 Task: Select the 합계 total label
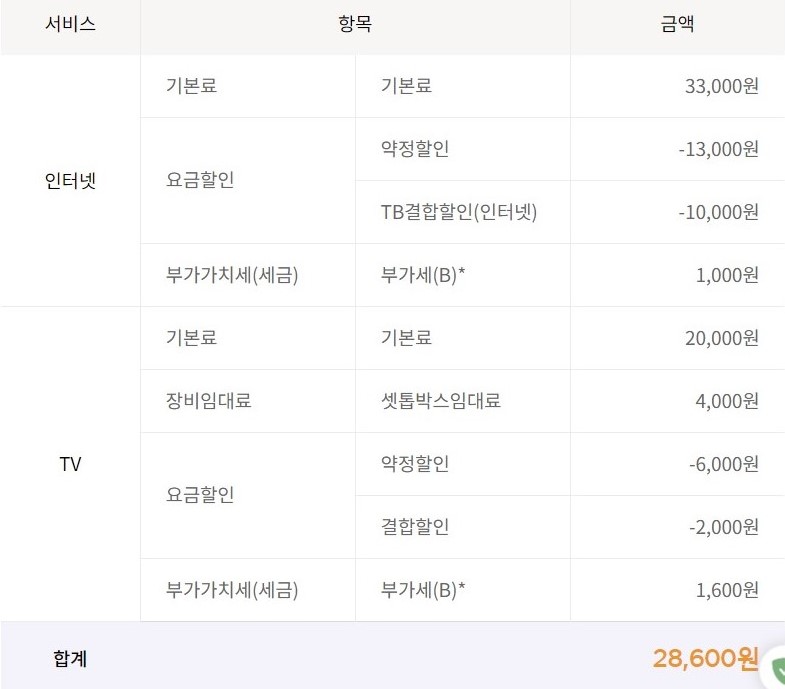pyautogui.click(x=70, y=658)
